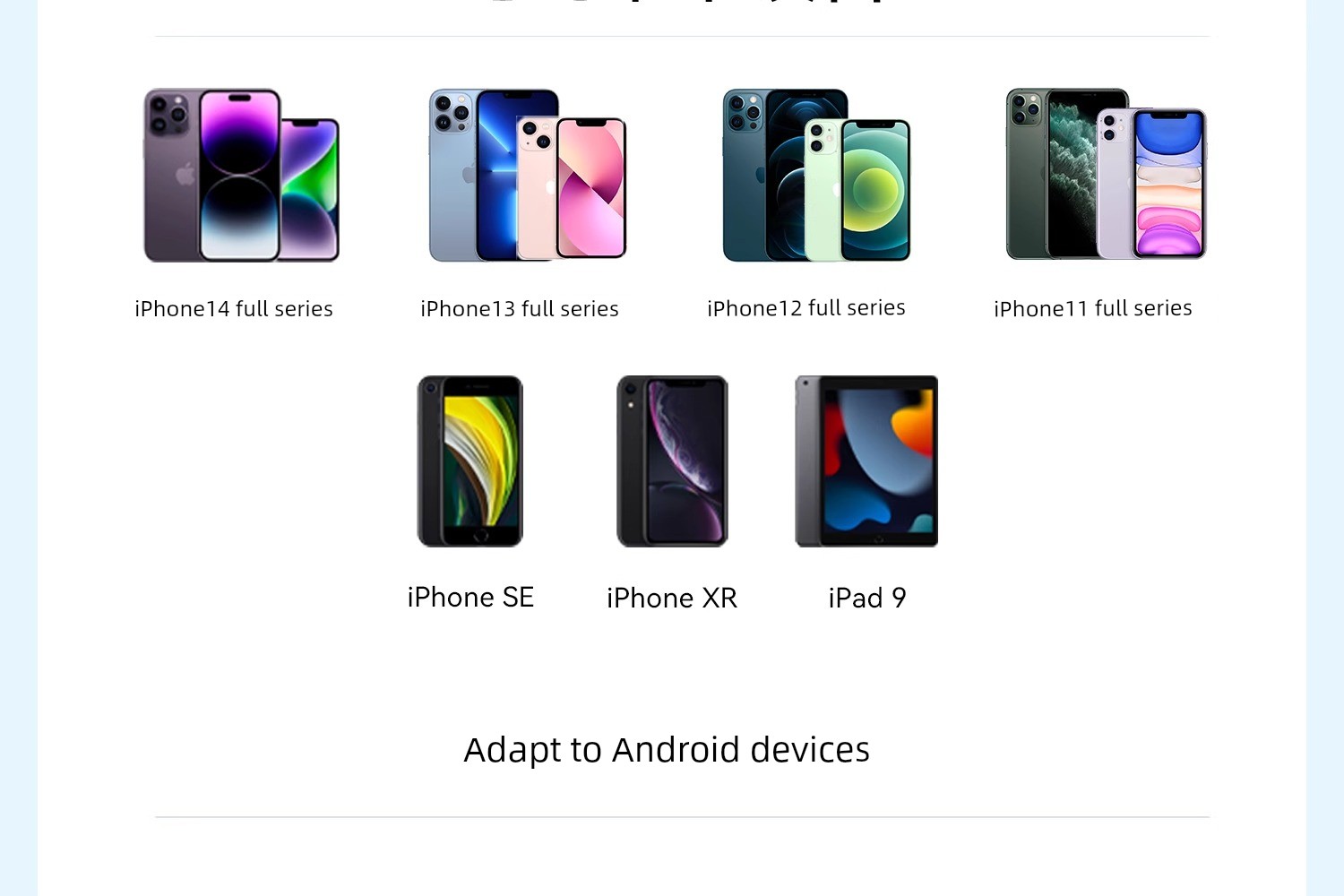1344x896 pixels.
Task: Click the blue iPhone 13 Pro image
Action: pyautogui.click(x=494, y=175)
